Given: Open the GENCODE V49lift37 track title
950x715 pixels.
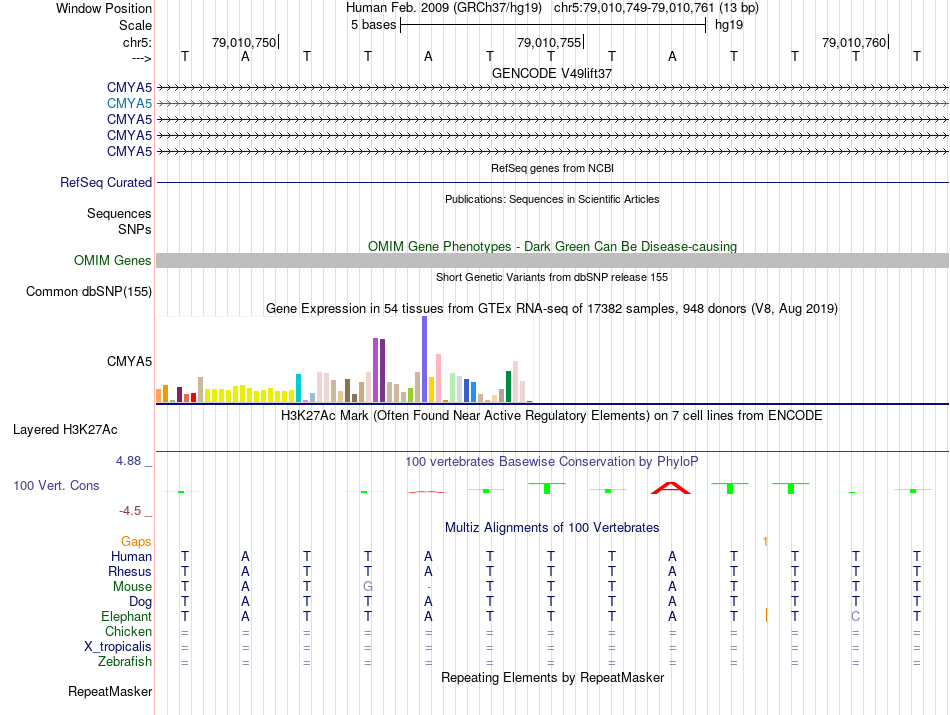Looking at the screenshot, I should point(552,73).
